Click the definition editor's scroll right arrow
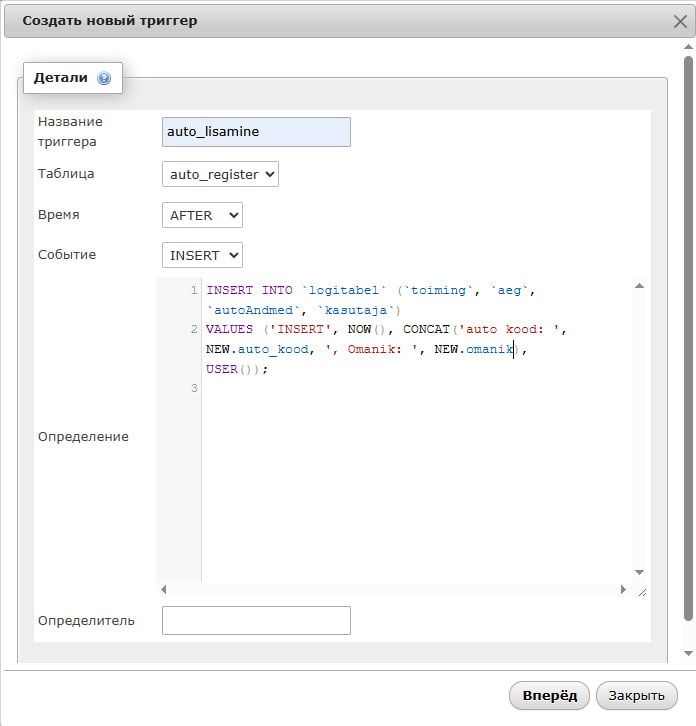The width and height of the screenshot is (696, 726). click(623, 590)
